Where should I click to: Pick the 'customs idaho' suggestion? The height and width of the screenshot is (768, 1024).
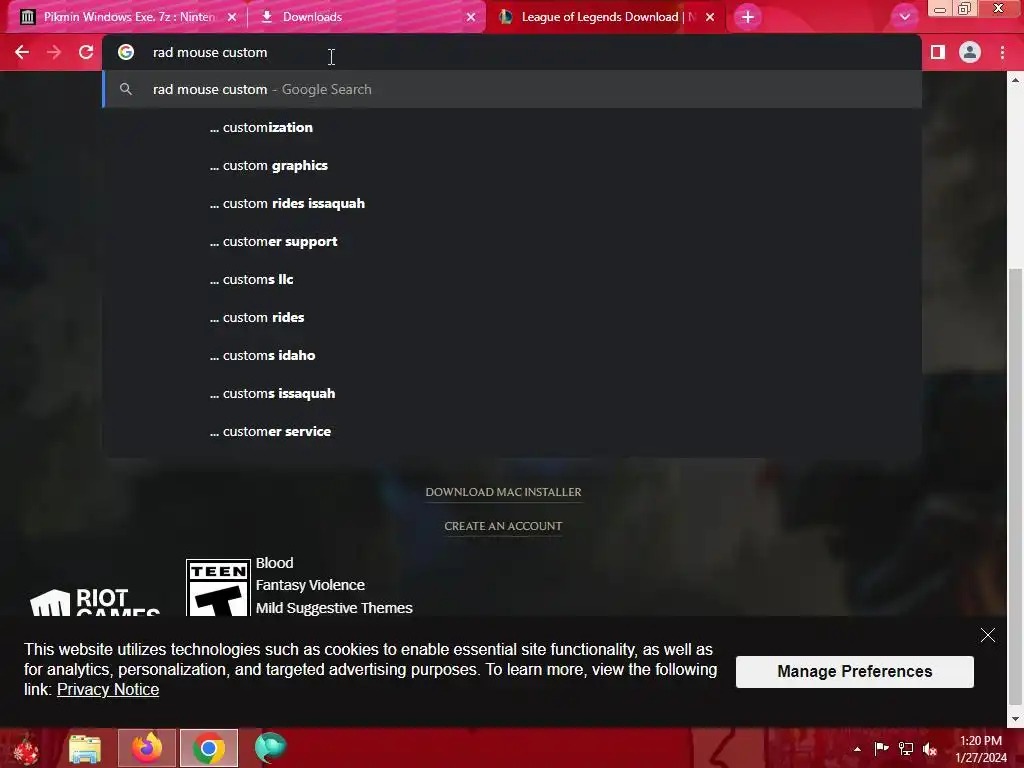coord(512,355)
